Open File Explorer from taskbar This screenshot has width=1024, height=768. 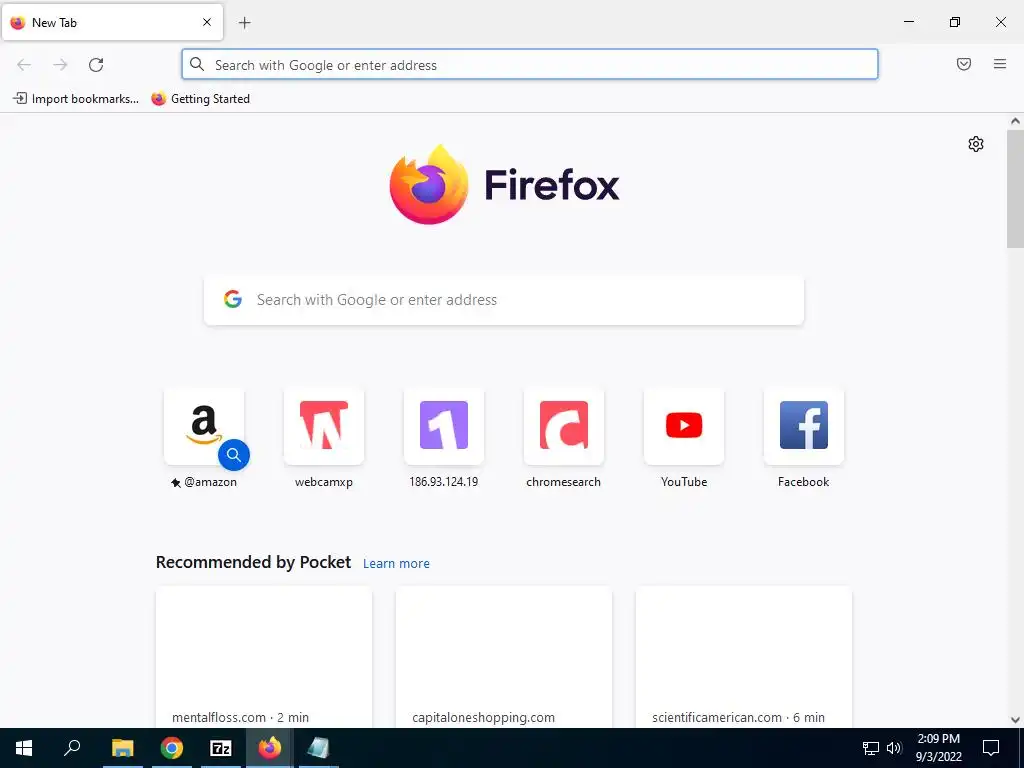click(123, 748)
